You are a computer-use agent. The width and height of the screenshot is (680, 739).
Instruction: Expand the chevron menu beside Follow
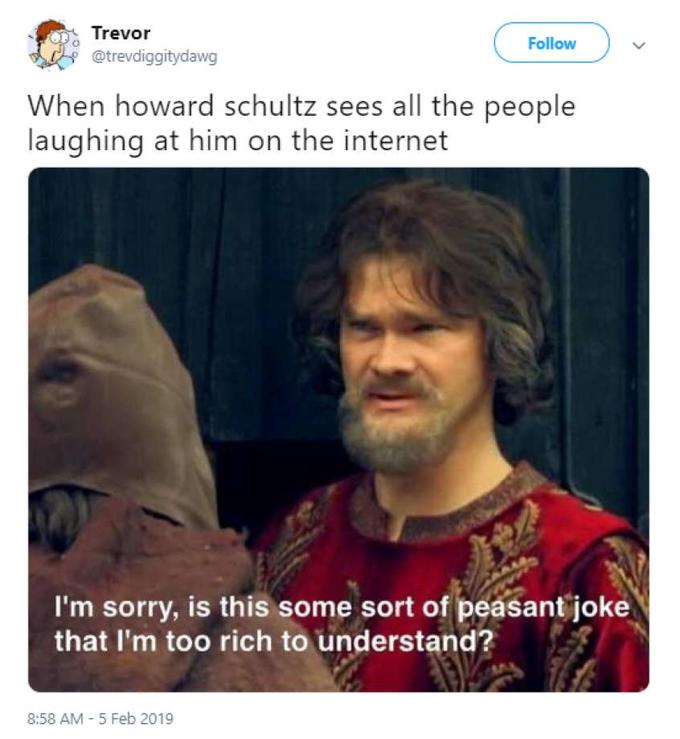click(x=640, y=44)
